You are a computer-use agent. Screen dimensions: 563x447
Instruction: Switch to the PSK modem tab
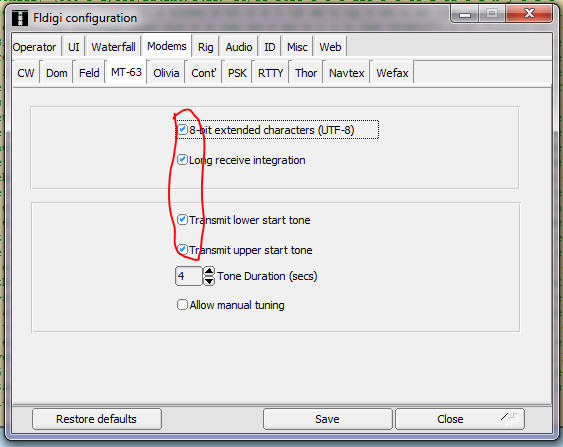coord(237,73)
